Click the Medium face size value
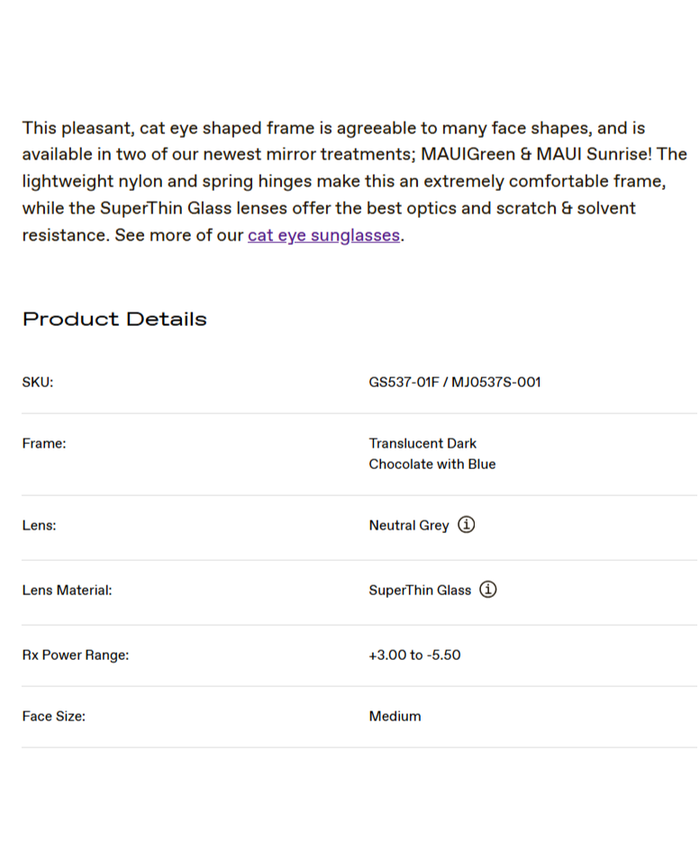The image size is (700, 850). tap(395, 716)
